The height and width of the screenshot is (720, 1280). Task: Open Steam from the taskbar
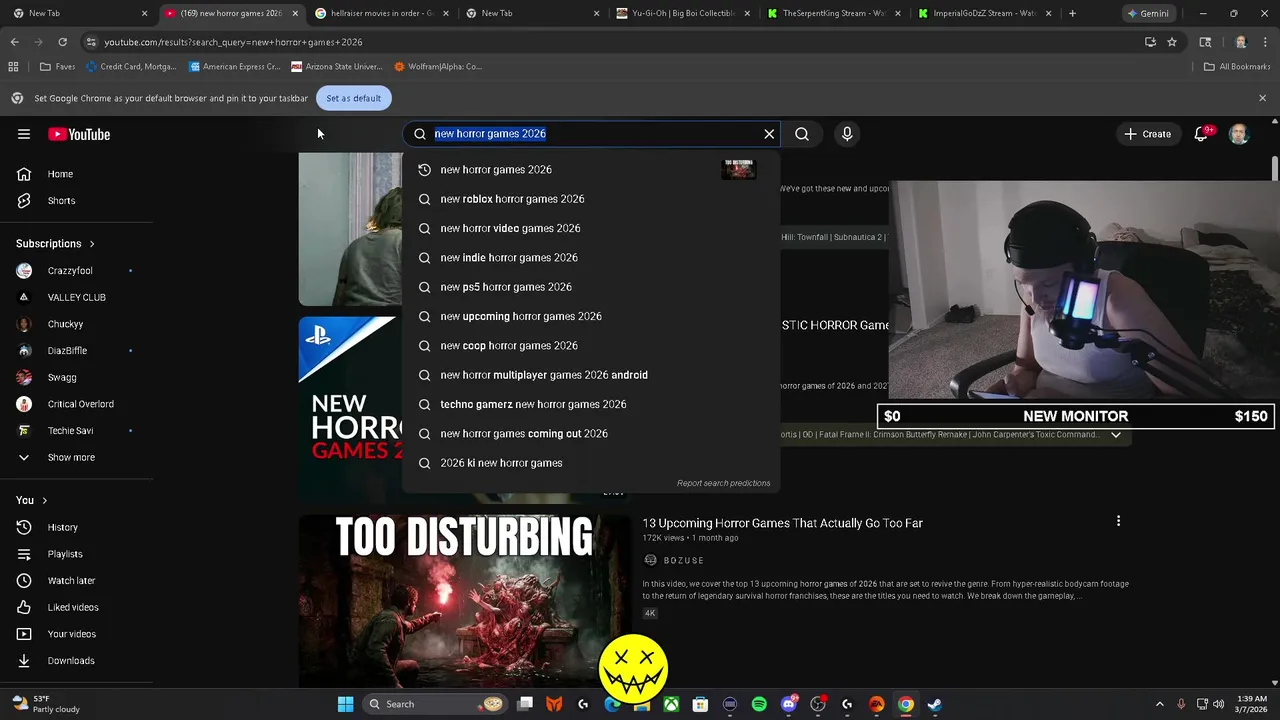point(934,704)
